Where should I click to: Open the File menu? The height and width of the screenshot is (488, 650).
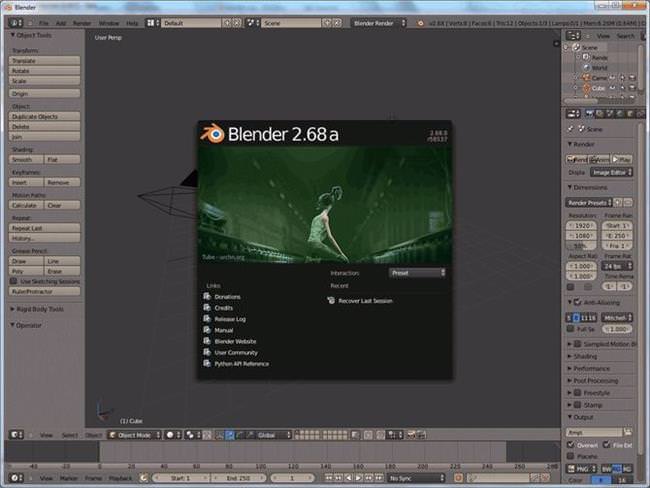(x=44, y=23)
